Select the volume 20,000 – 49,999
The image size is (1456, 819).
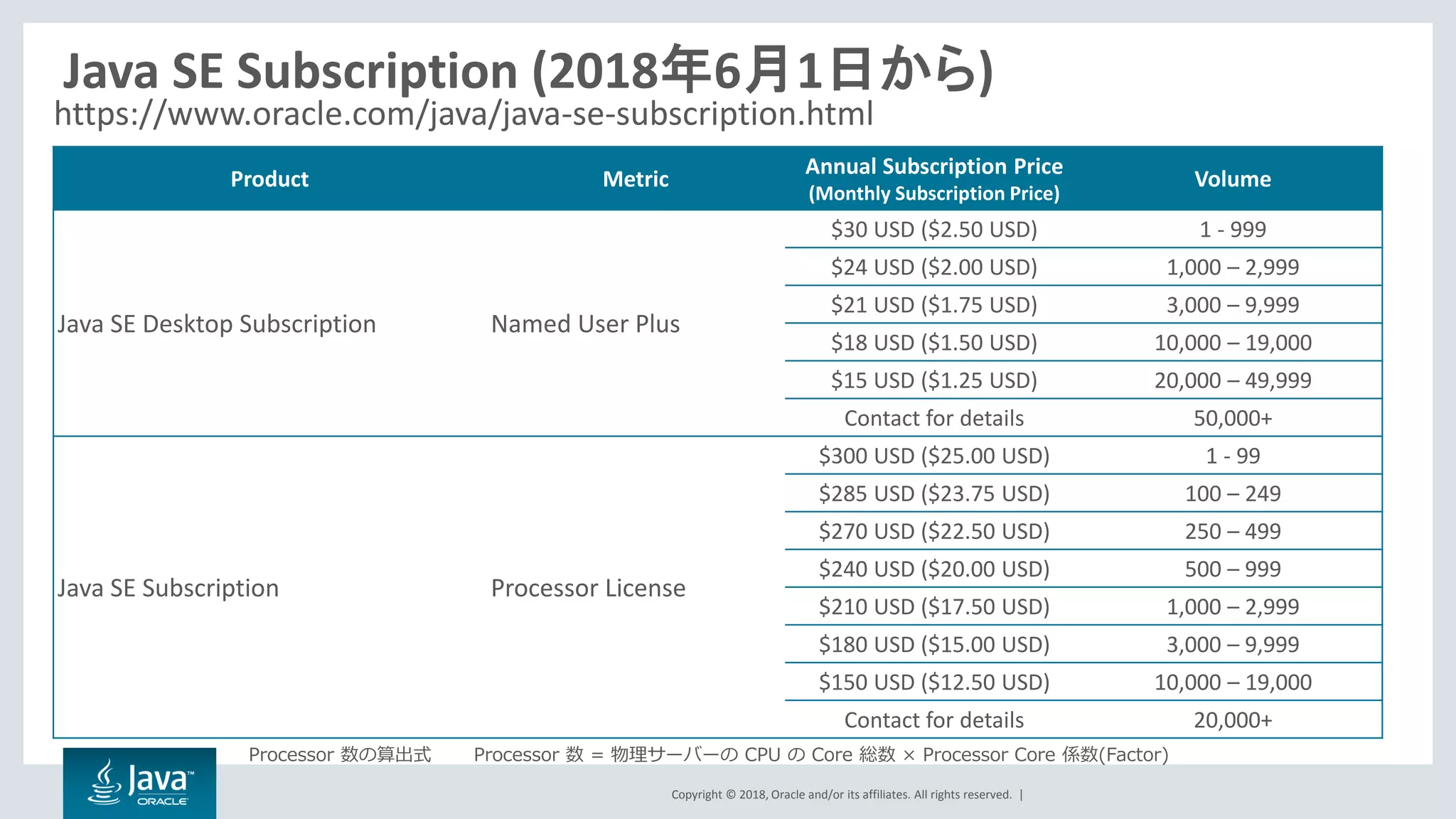click(x=1233, y=380)
